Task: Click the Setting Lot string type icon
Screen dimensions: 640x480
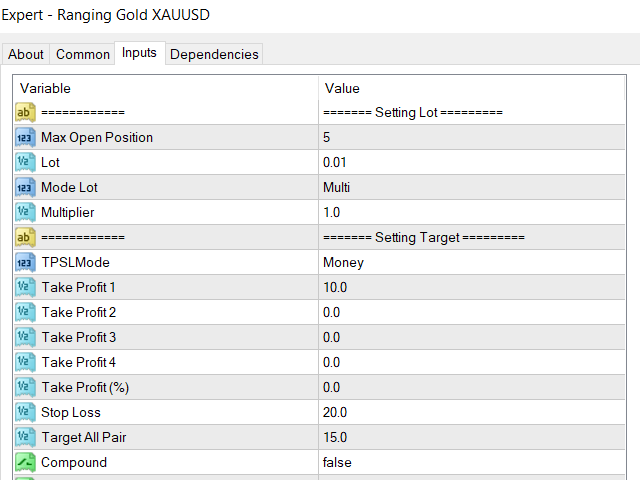Action: tap(25, 112)
